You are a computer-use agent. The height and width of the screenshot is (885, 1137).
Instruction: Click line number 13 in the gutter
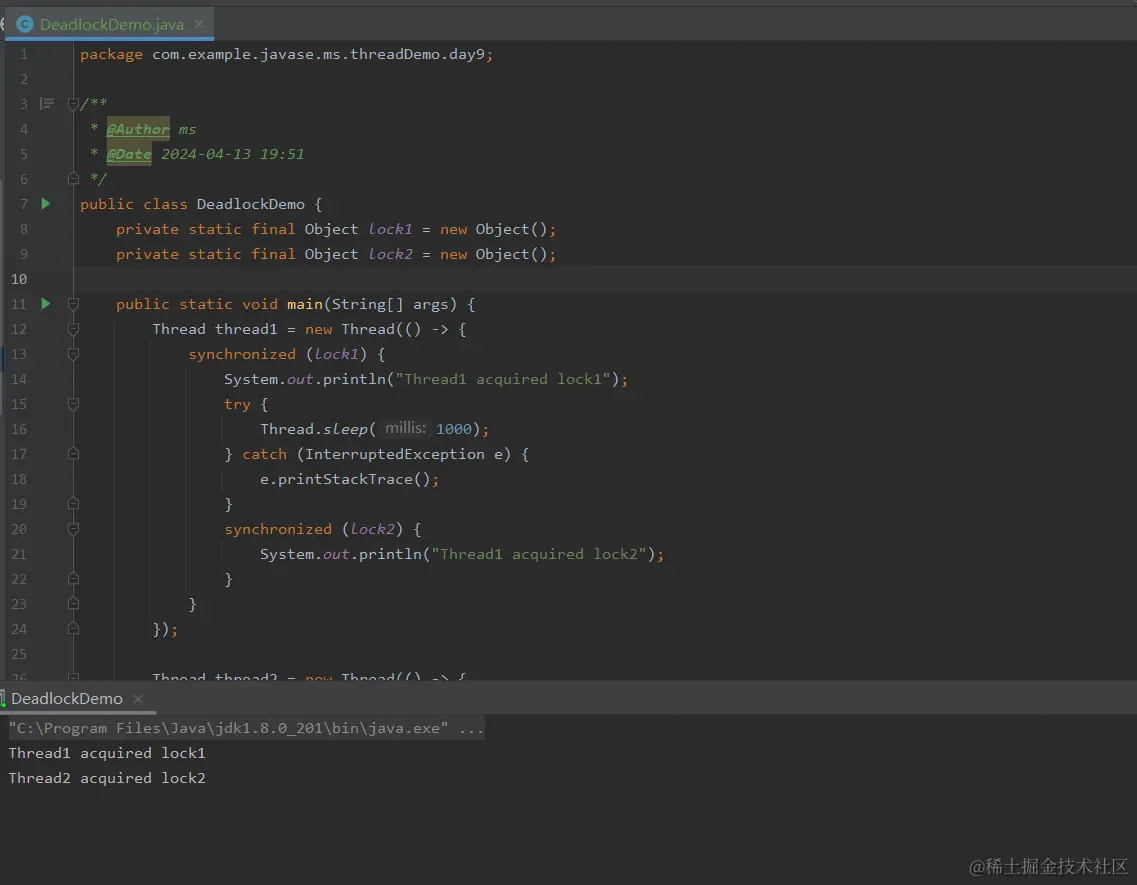coord(19,354)
